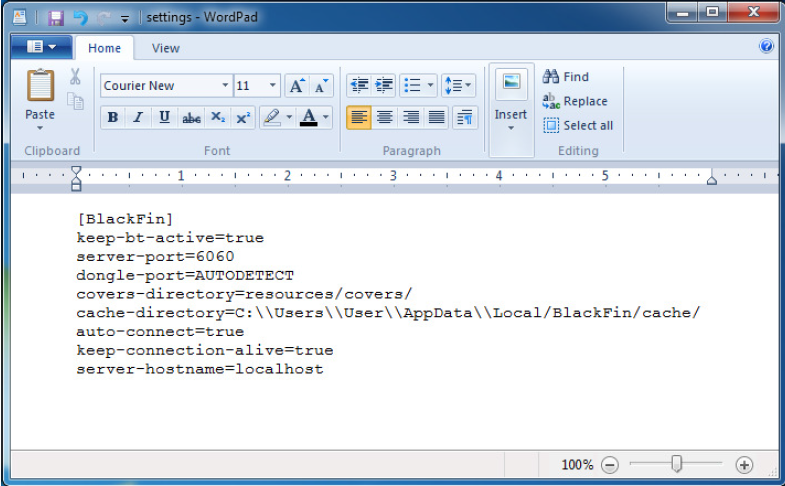
Task: Center align the text
Action: (384, 118)
